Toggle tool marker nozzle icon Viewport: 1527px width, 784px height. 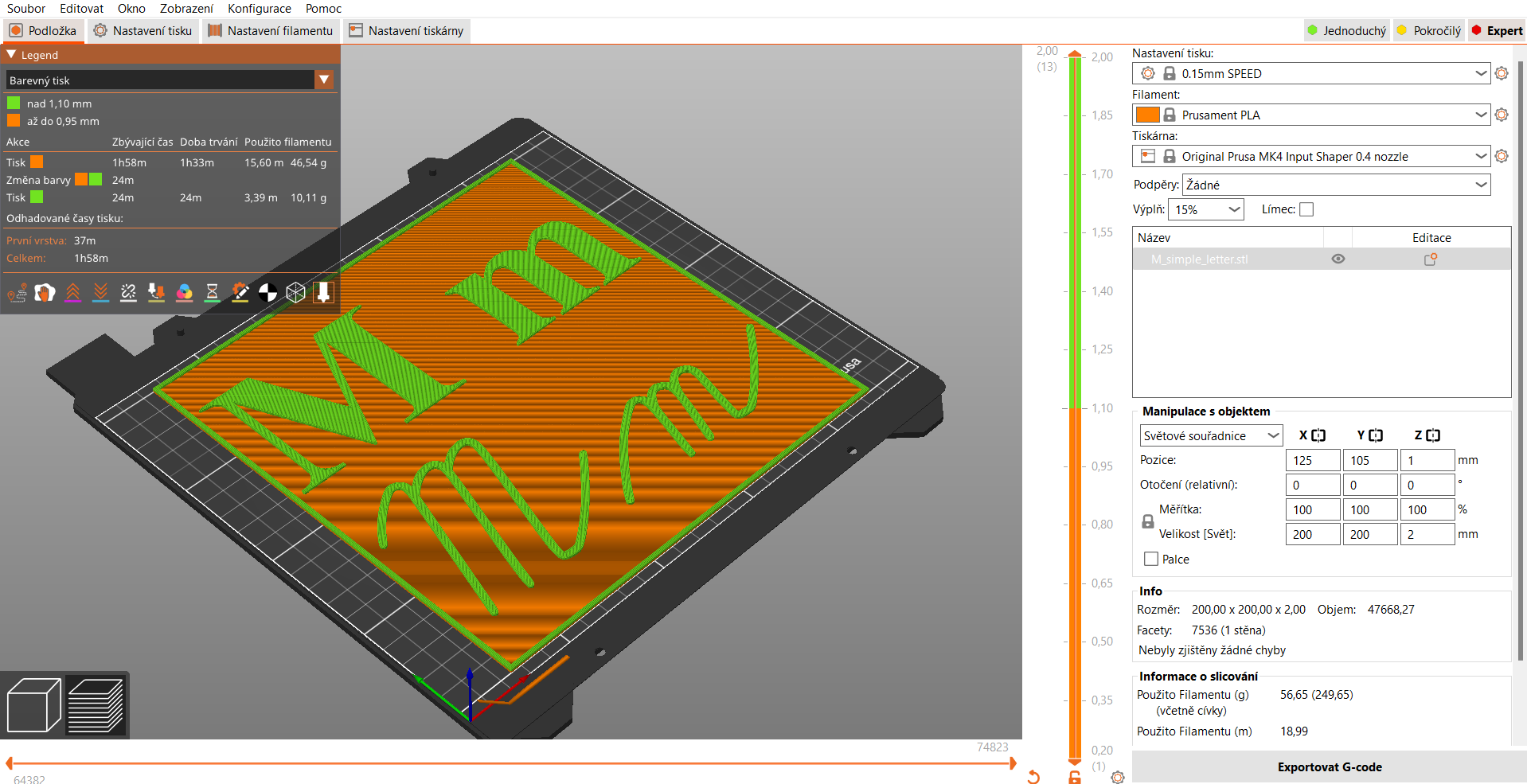coord(323,293)
